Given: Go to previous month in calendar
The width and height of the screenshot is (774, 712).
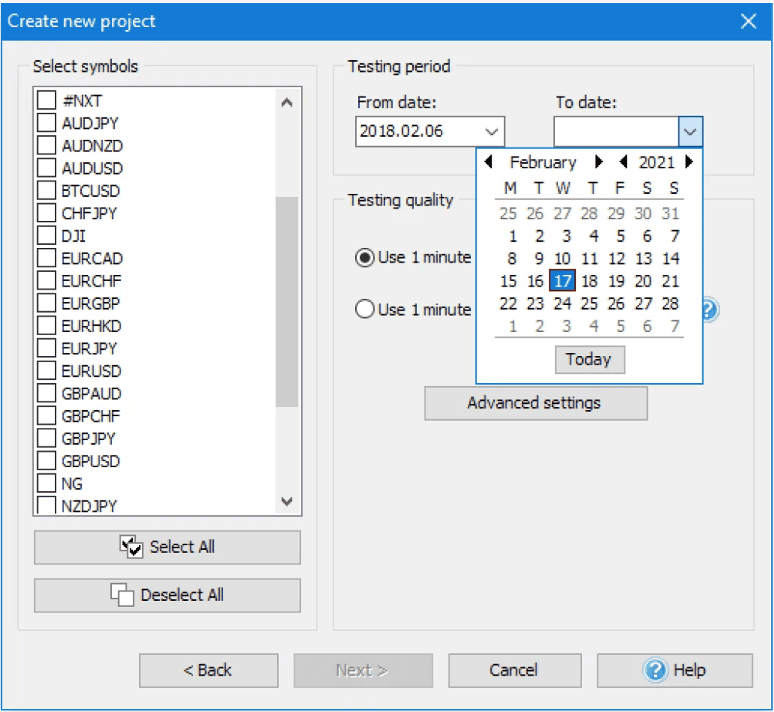Looking at the screenshot, I should coord(489,162).
